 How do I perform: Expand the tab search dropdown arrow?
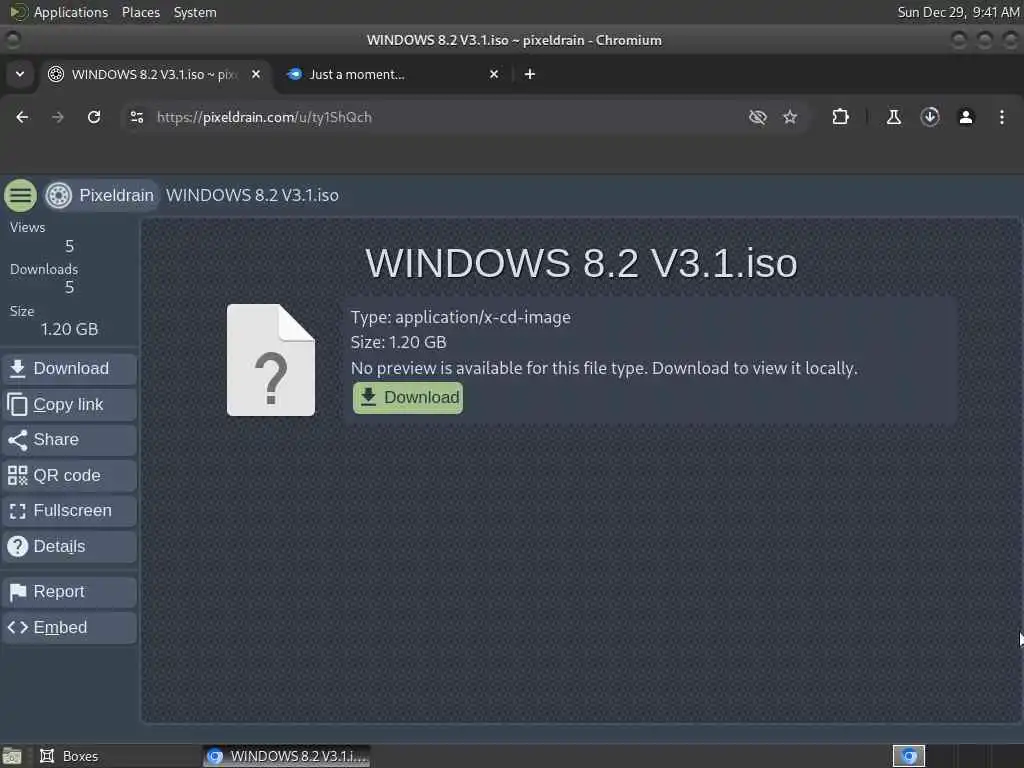pyautogui.click(x=20, y=74)
